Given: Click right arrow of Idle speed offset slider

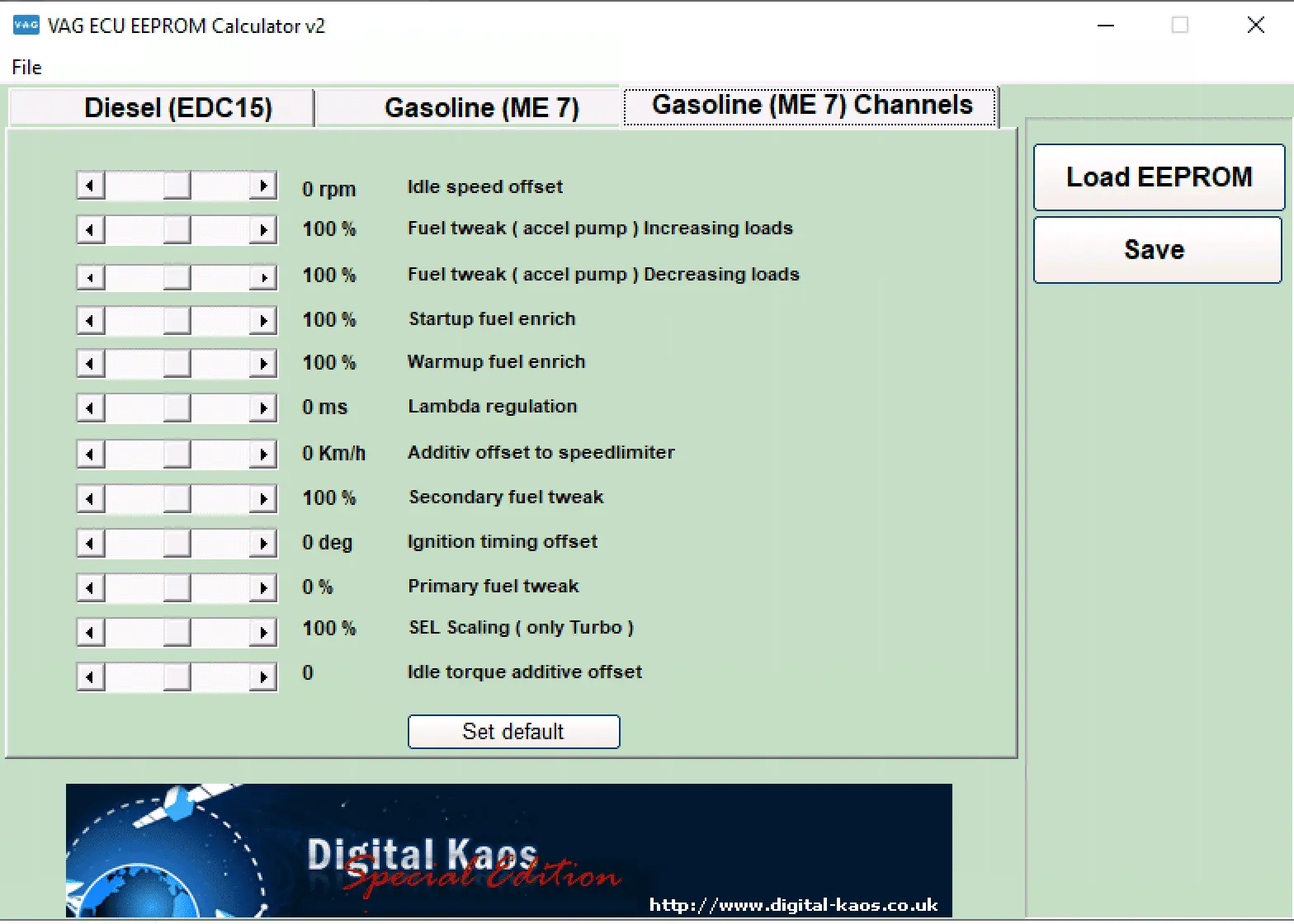Looking at the screenshot, I should pyautogui.click(x=262, y=186).
